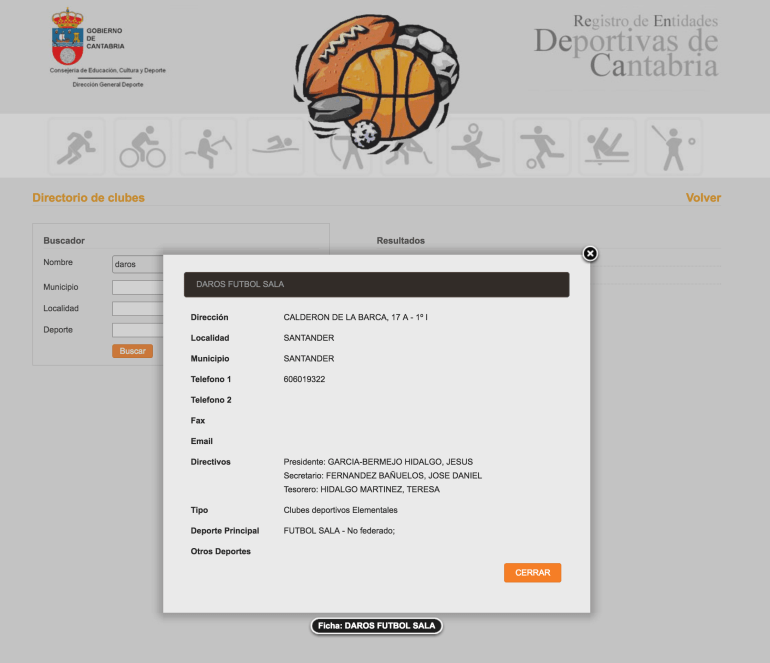Click the DAROS FUTBOL SALA dark header bar
Screen dimensions: 770x663
(376, 285)
